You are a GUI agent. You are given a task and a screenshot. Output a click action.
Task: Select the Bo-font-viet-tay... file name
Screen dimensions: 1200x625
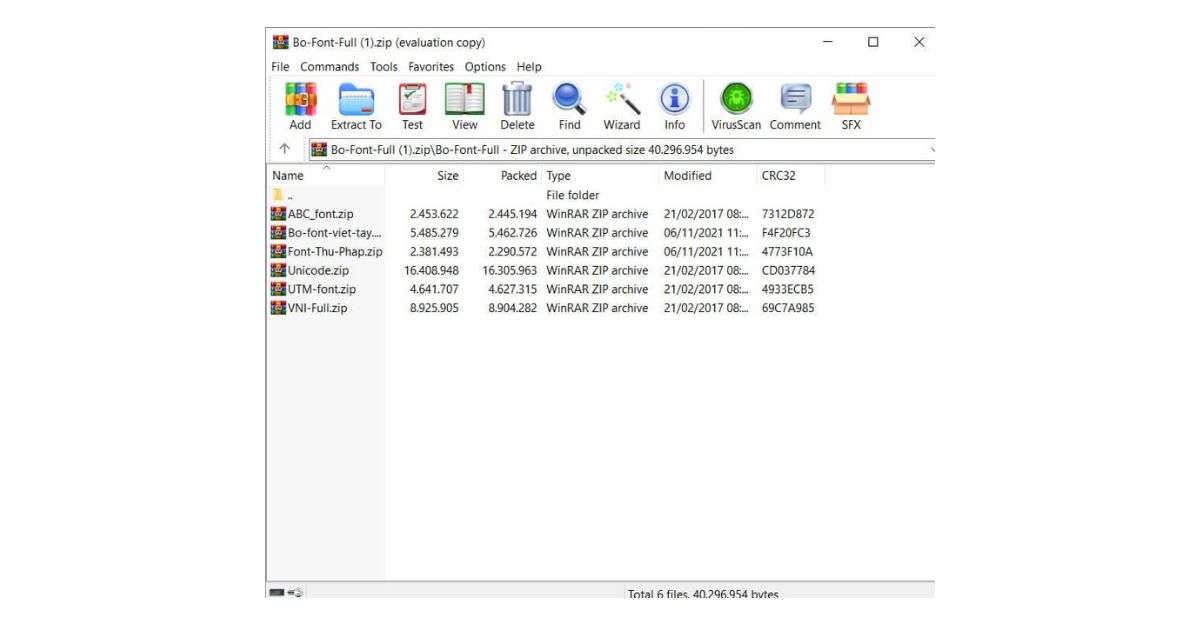point(335,233)
